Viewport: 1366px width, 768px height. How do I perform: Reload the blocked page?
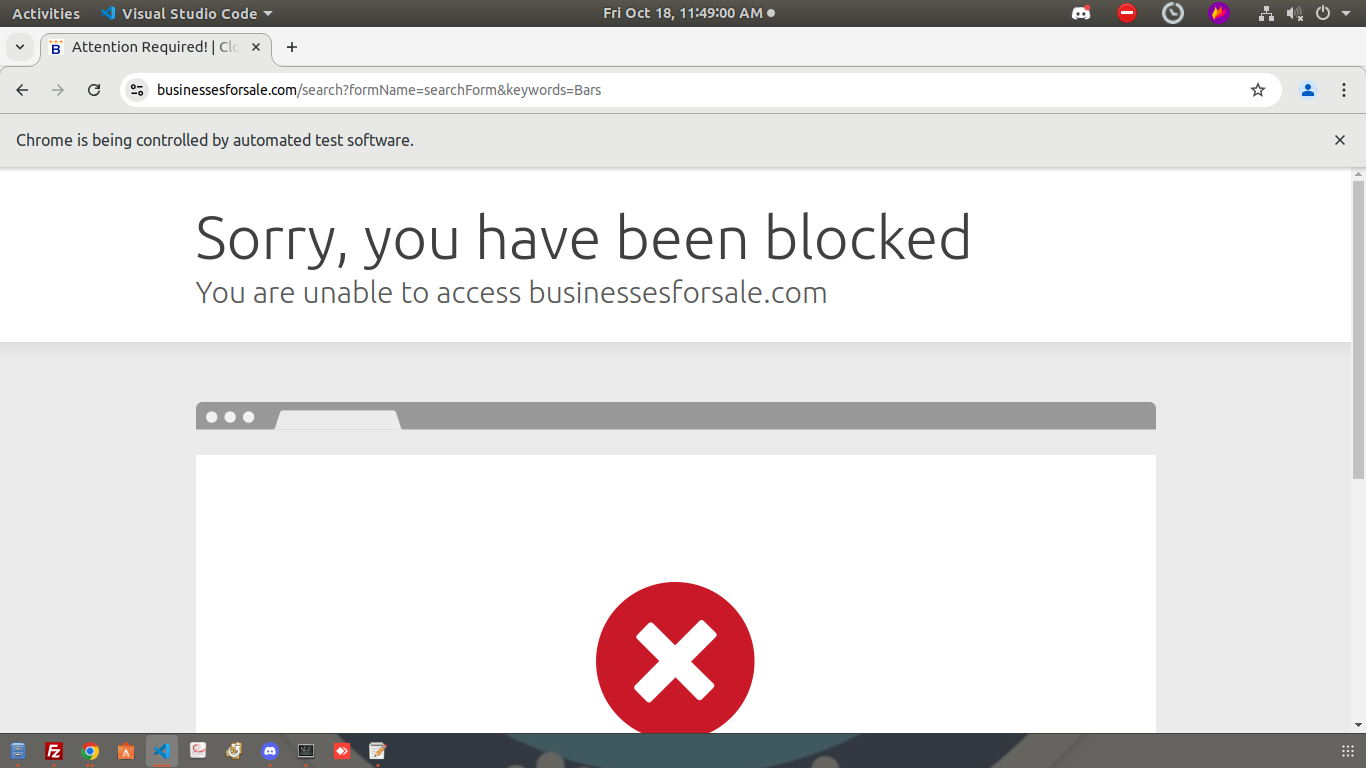point(94,90)
